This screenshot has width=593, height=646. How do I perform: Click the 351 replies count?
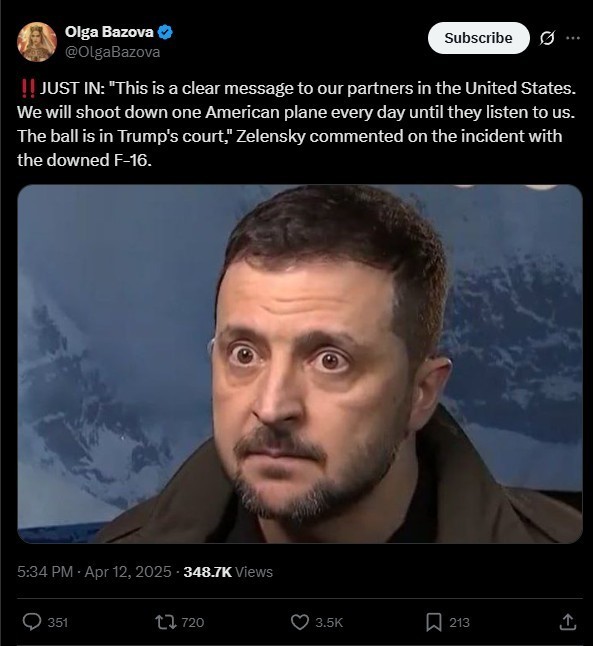pos(58,622)
